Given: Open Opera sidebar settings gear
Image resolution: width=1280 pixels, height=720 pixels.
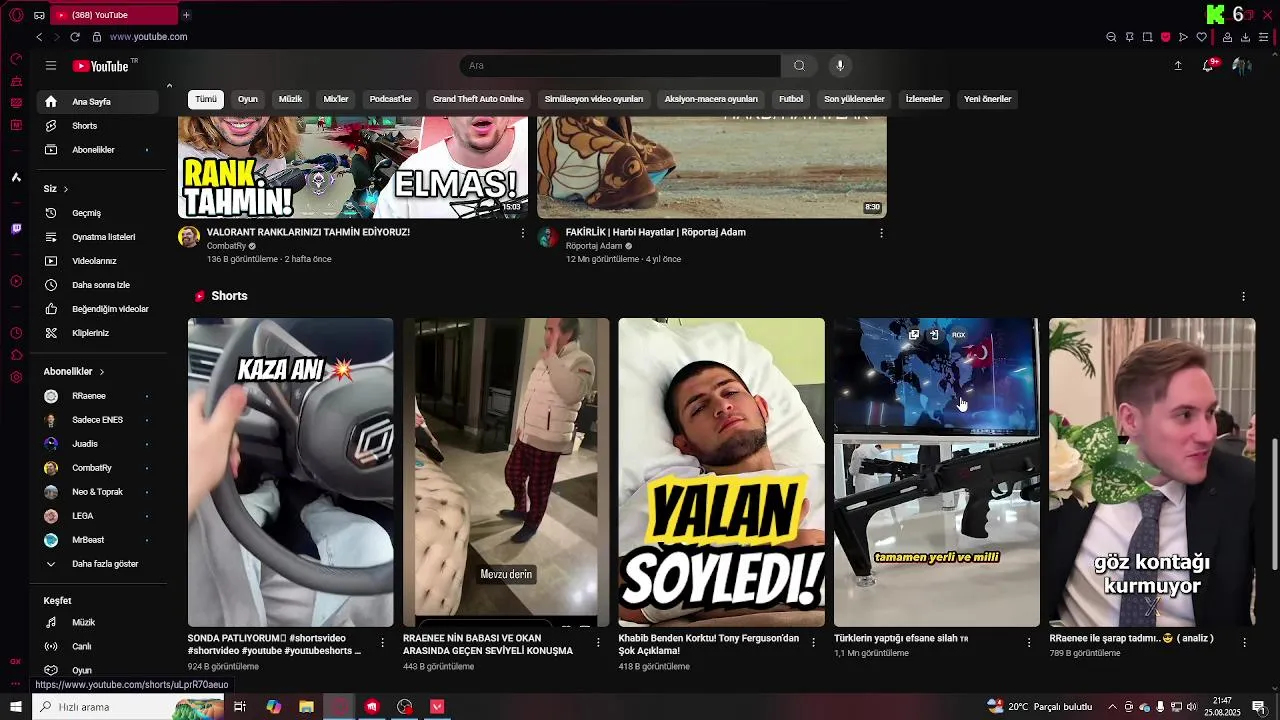Looking at the screenshot, I should click(16, 377).
